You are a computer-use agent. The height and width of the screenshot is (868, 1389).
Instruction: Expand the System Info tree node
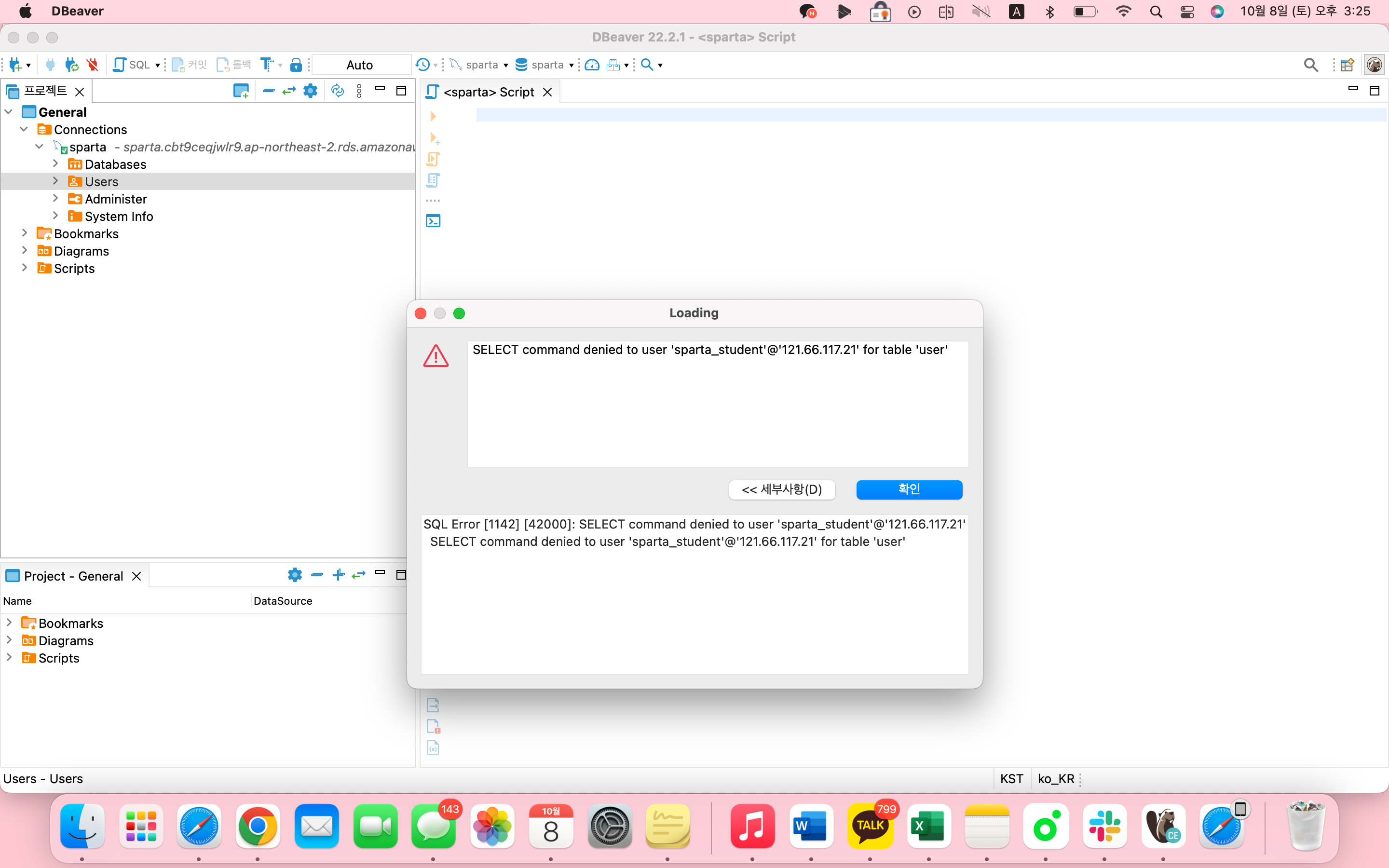coord(55,216)
